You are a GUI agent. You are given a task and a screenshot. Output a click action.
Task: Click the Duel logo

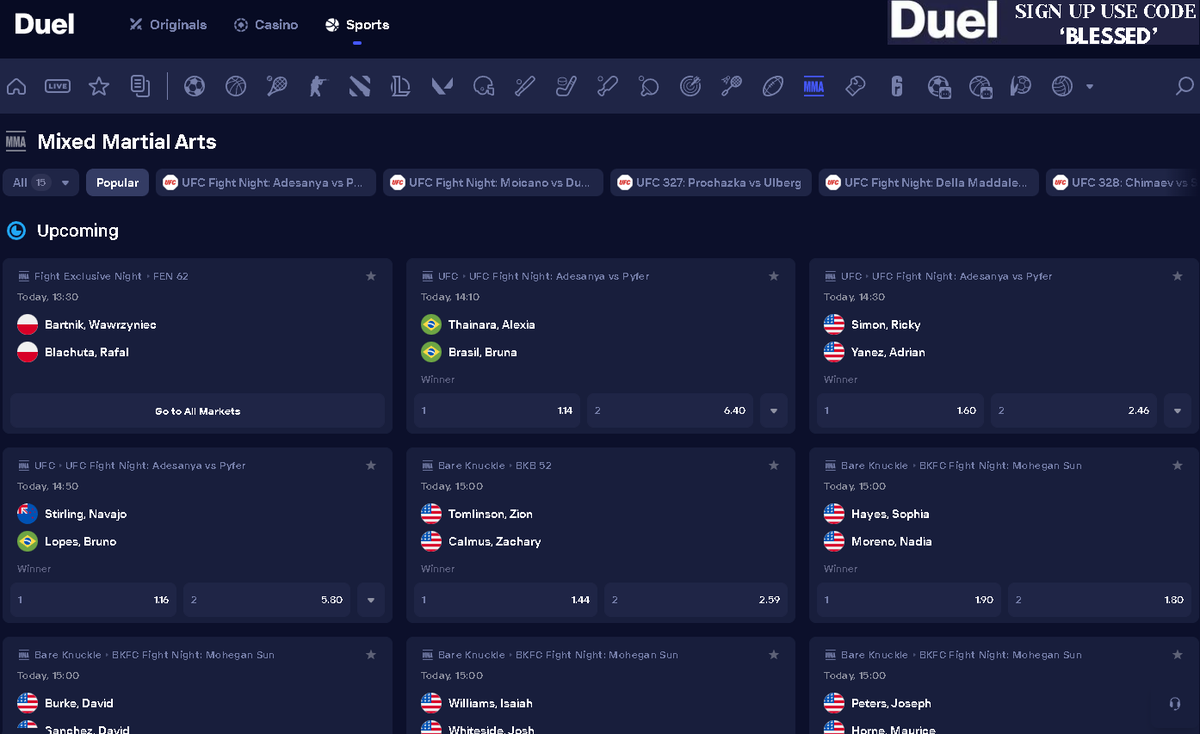pos(44,25)
